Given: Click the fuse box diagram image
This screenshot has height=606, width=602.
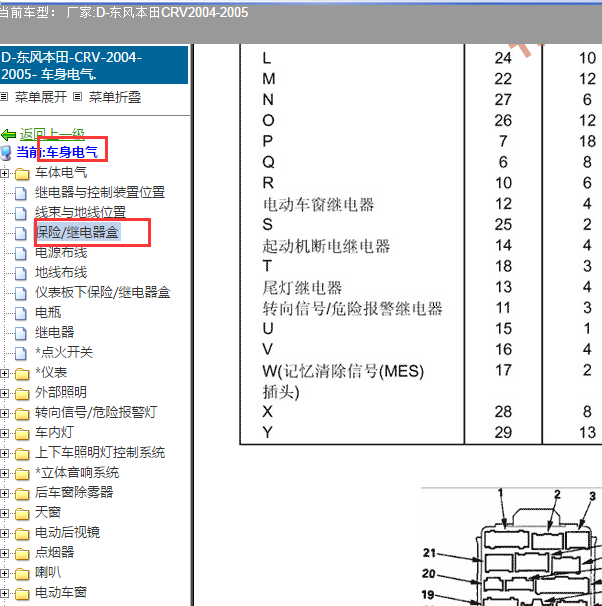Looking at the screenshot, I should pos(512,546).
